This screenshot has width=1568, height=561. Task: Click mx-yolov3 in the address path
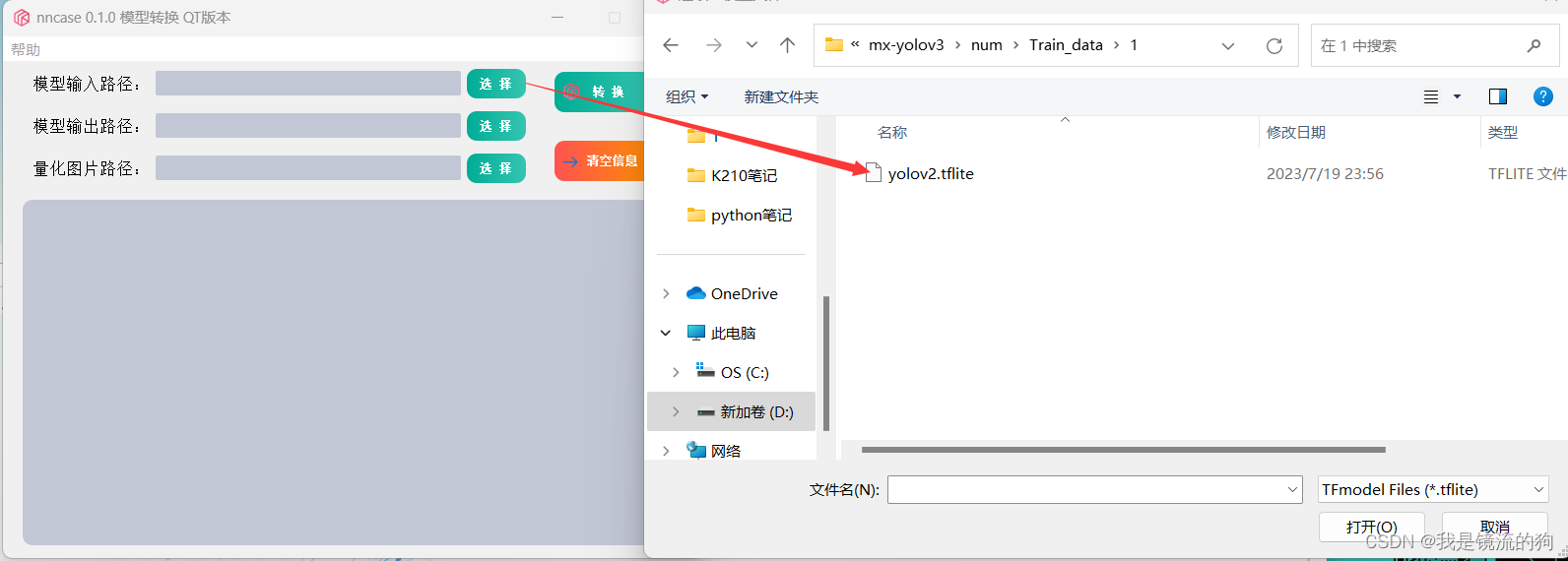[x=906, y=45]
